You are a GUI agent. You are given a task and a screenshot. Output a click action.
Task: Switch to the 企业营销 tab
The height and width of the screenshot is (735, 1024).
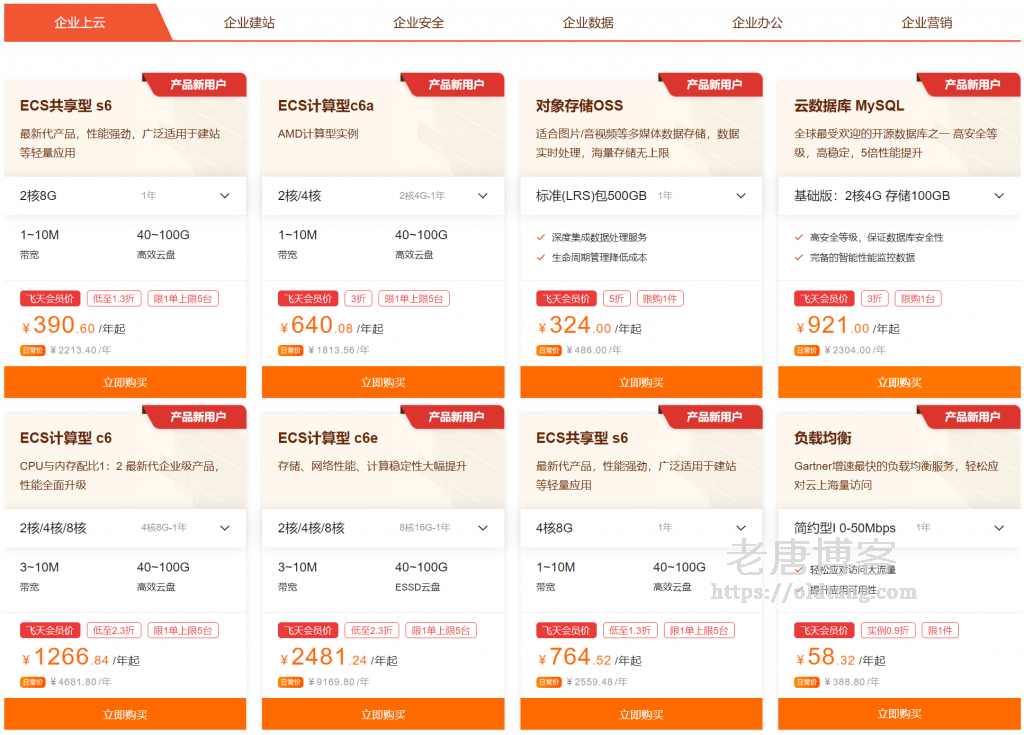tap(927, 23)
